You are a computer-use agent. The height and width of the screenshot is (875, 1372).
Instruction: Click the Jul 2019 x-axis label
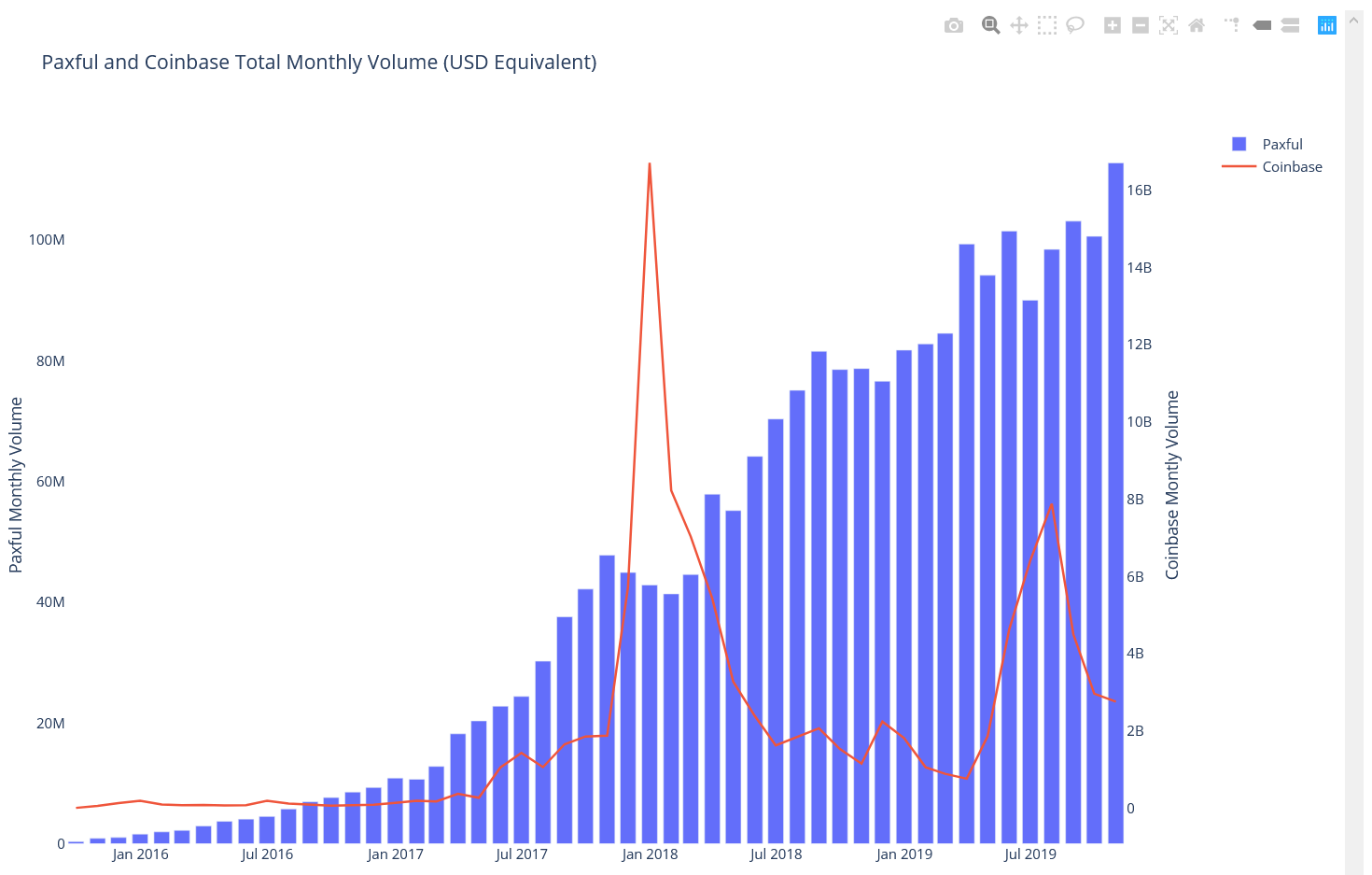(1030, 854)
